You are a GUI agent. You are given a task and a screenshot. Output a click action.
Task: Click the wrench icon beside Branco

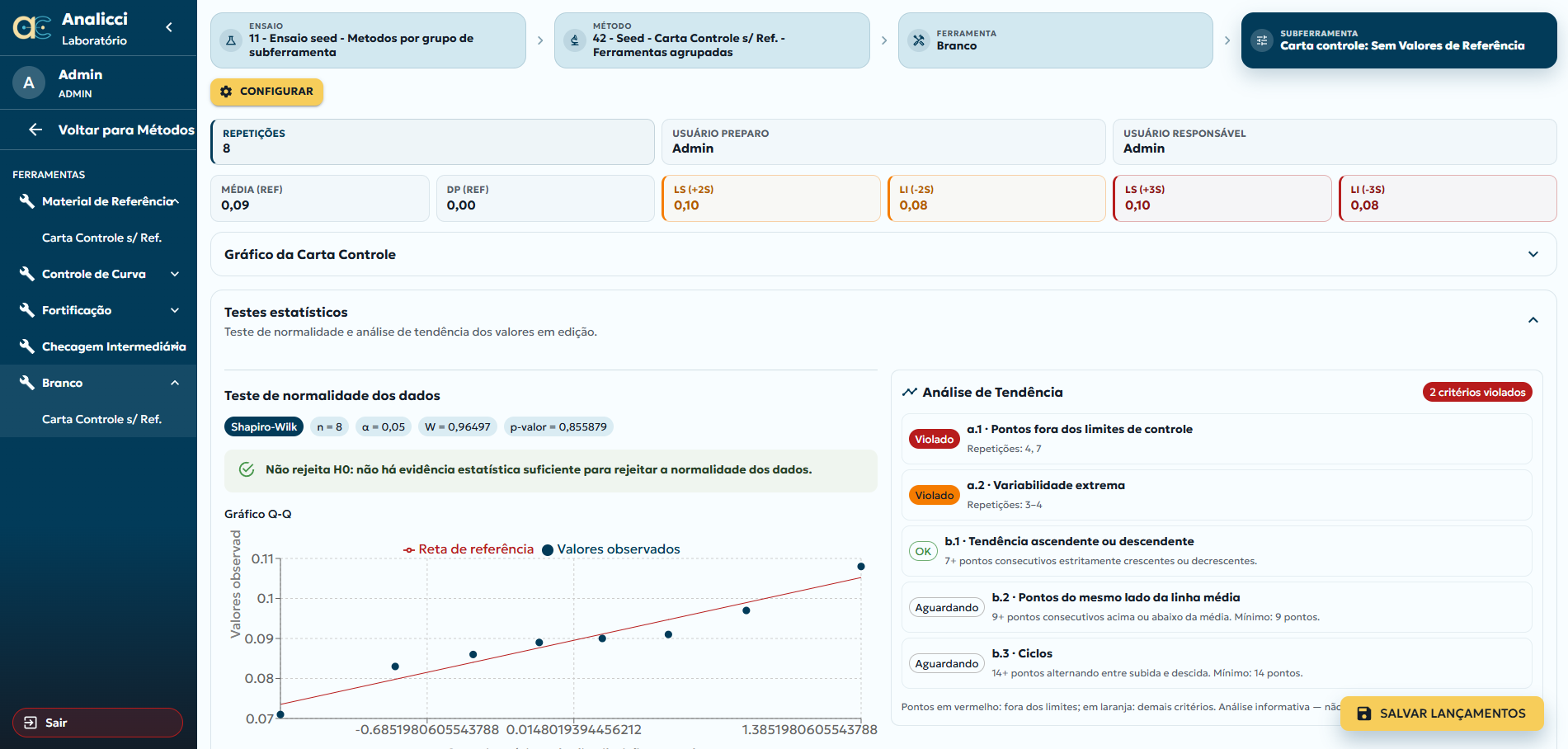26,383
